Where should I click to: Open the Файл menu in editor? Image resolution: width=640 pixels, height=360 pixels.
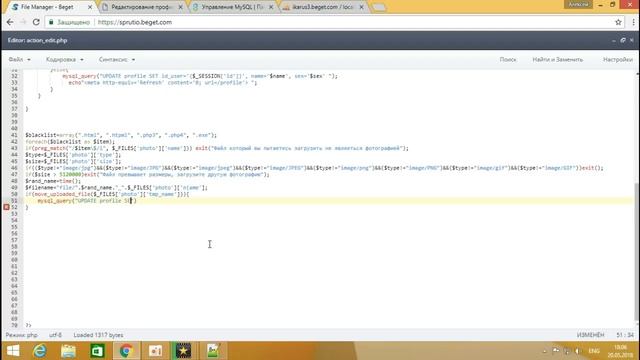[x=19, y=60]
